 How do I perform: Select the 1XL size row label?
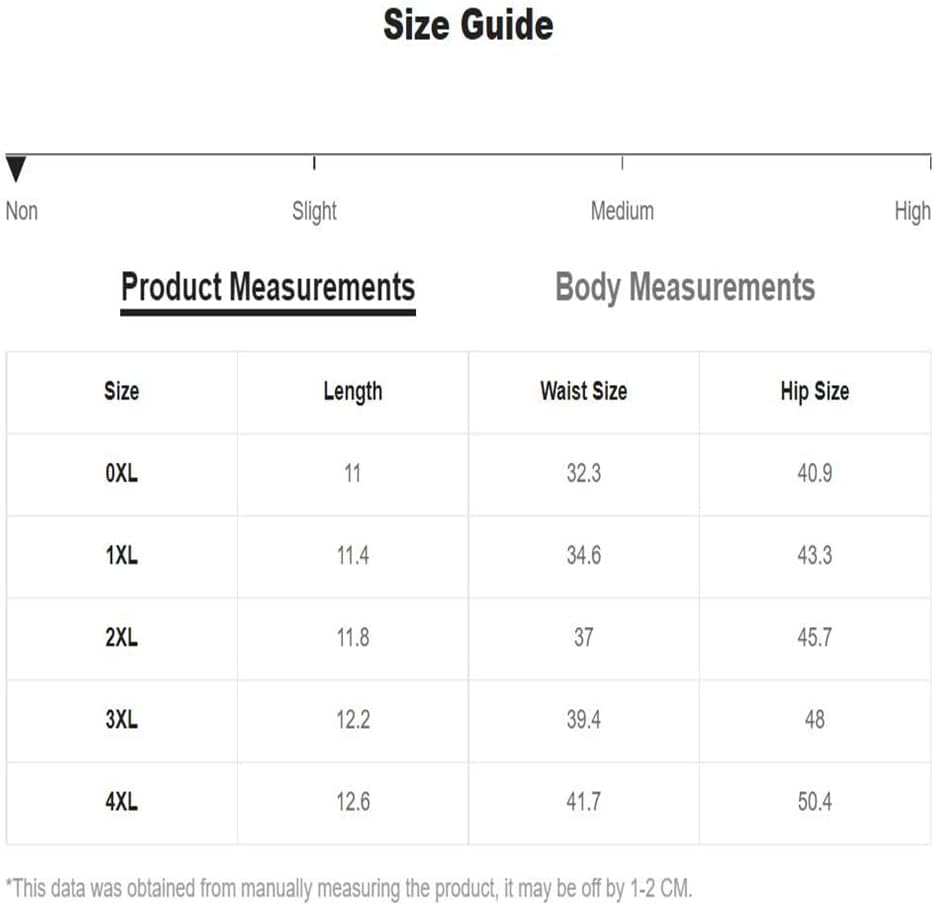click(x=122, y=555)
